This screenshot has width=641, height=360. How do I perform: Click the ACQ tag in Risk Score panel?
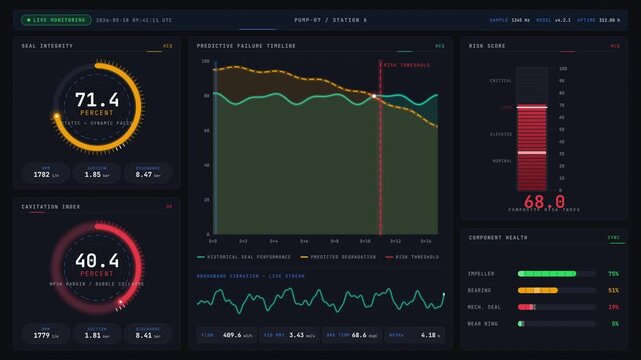pyautogui.click(x=615, y=46)
